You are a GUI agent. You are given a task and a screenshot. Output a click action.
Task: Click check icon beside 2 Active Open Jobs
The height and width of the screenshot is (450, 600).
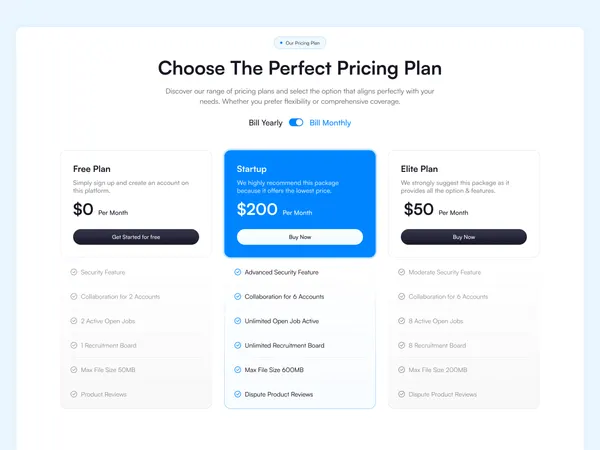[74, 321]
